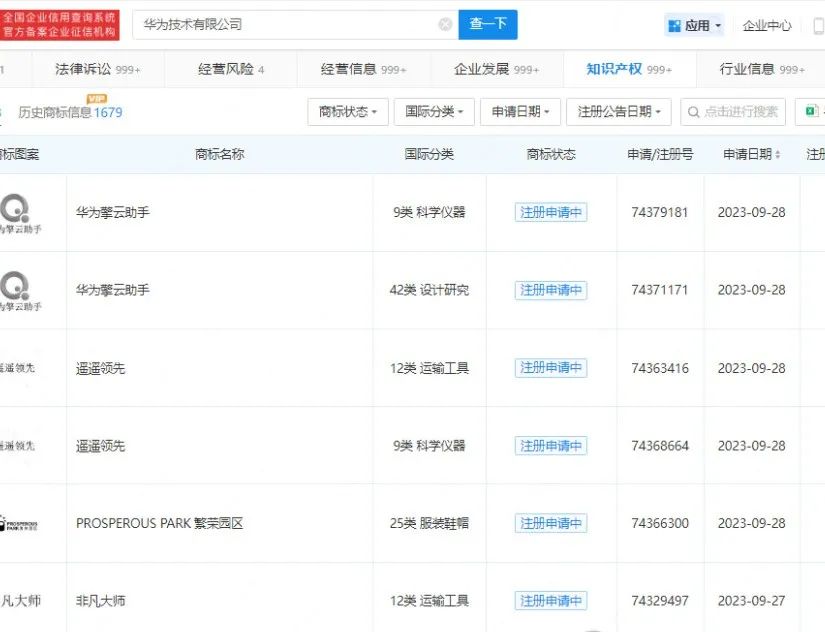Click 42类 设计研究 classification cell

pyautogui.click(x=429, y=290)
